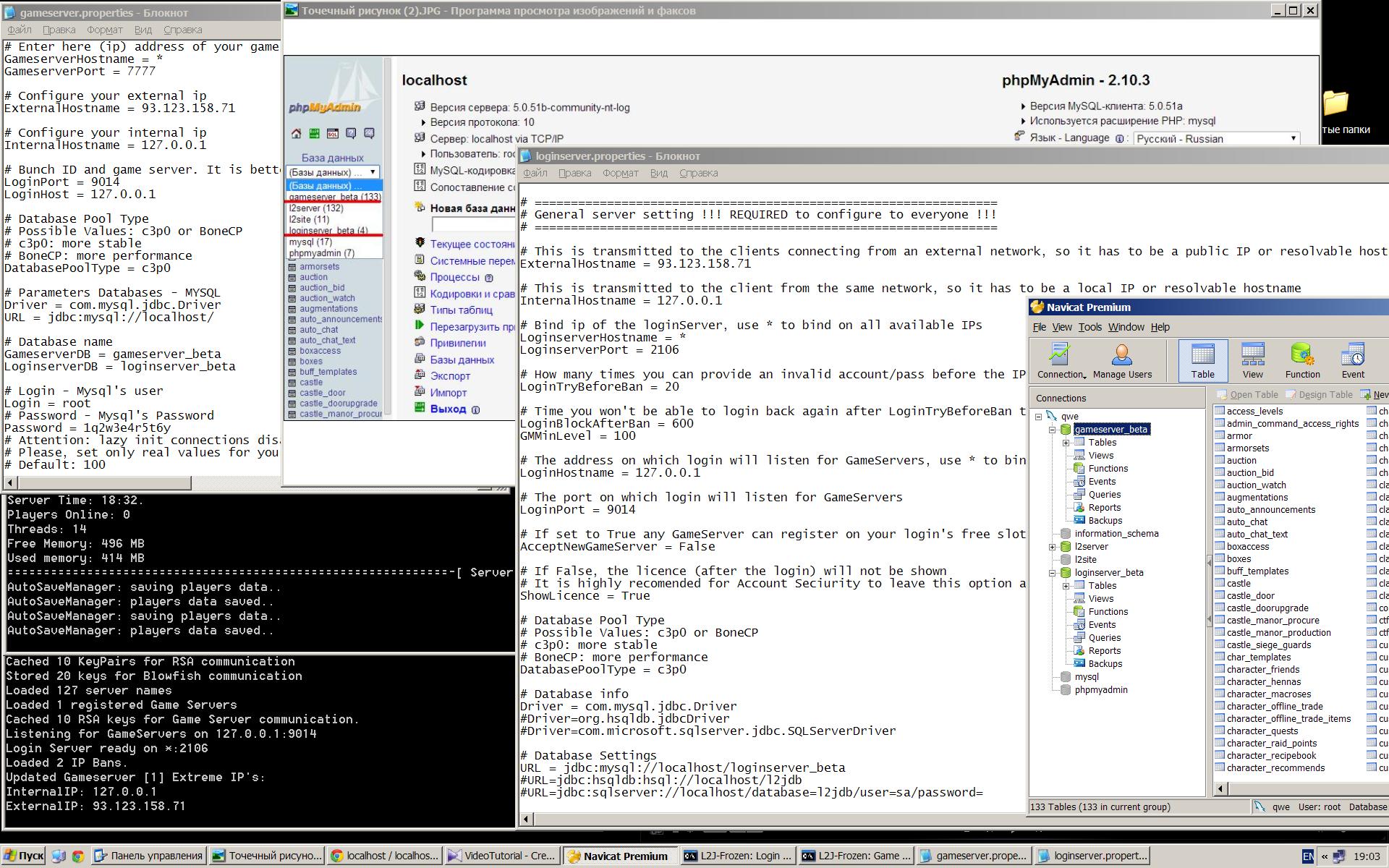Image resolution: width=1389 pixels, height=868 pixels.
Task: Collapse the qwe connection node
Action: coord(1039,417)
